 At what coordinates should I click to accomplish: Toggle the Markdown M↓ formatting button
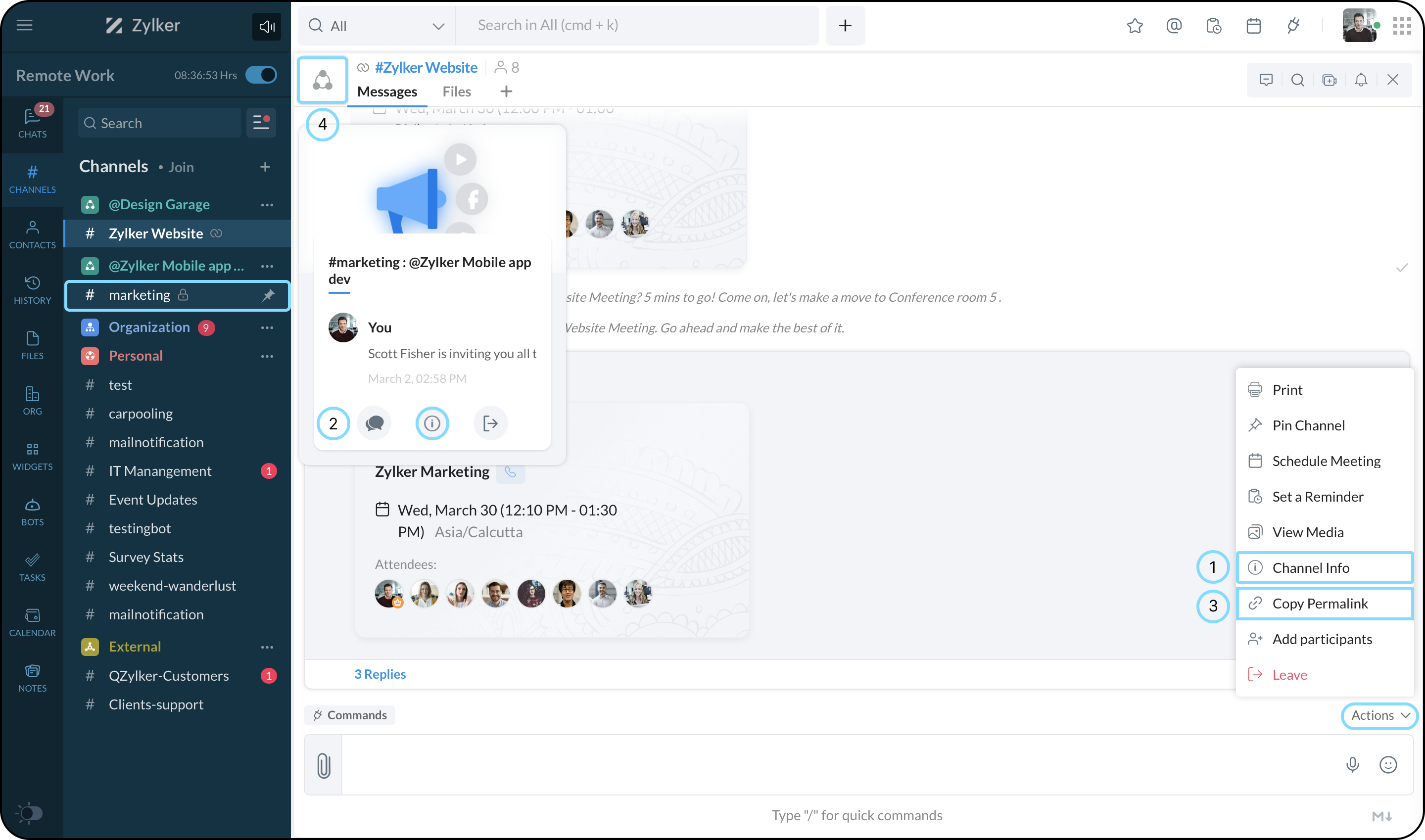[x=1381, y=816]
